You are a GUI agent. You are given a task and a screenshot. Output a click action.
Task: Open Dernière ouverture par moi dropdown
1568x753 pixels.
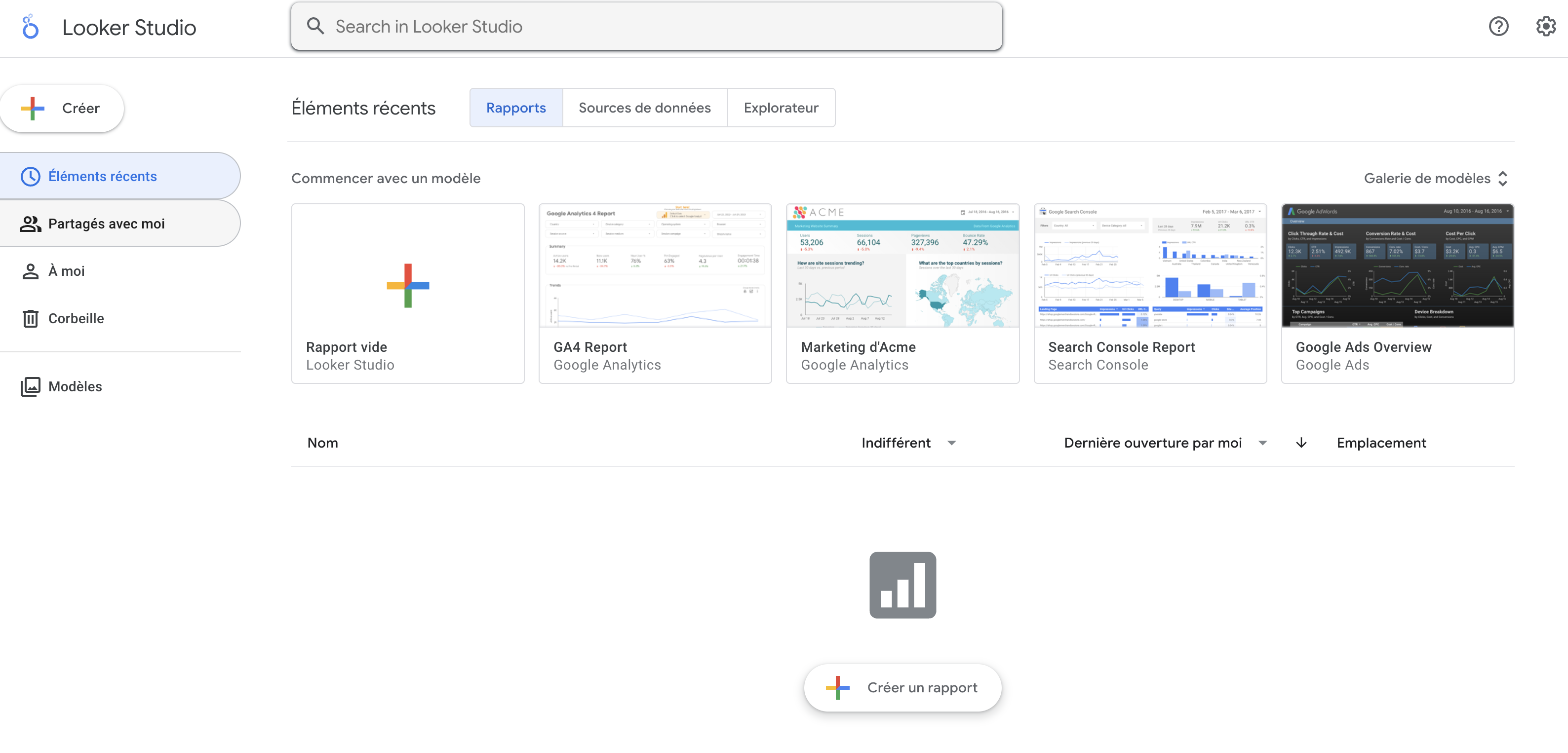(x=1262, y=443)
